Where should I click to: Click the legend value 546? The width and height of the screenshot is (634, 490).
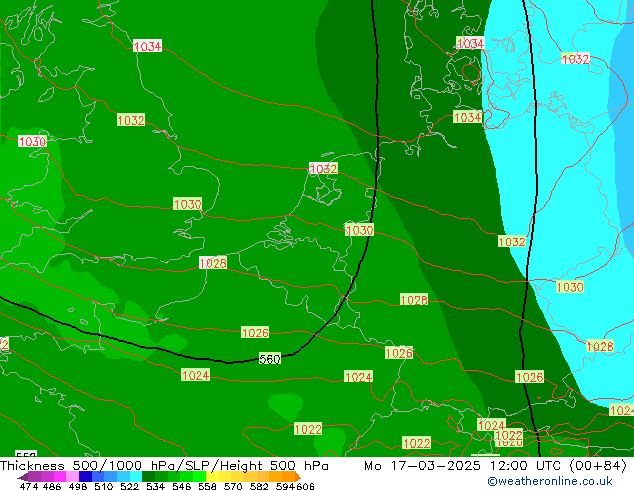(x=182, y=486)
